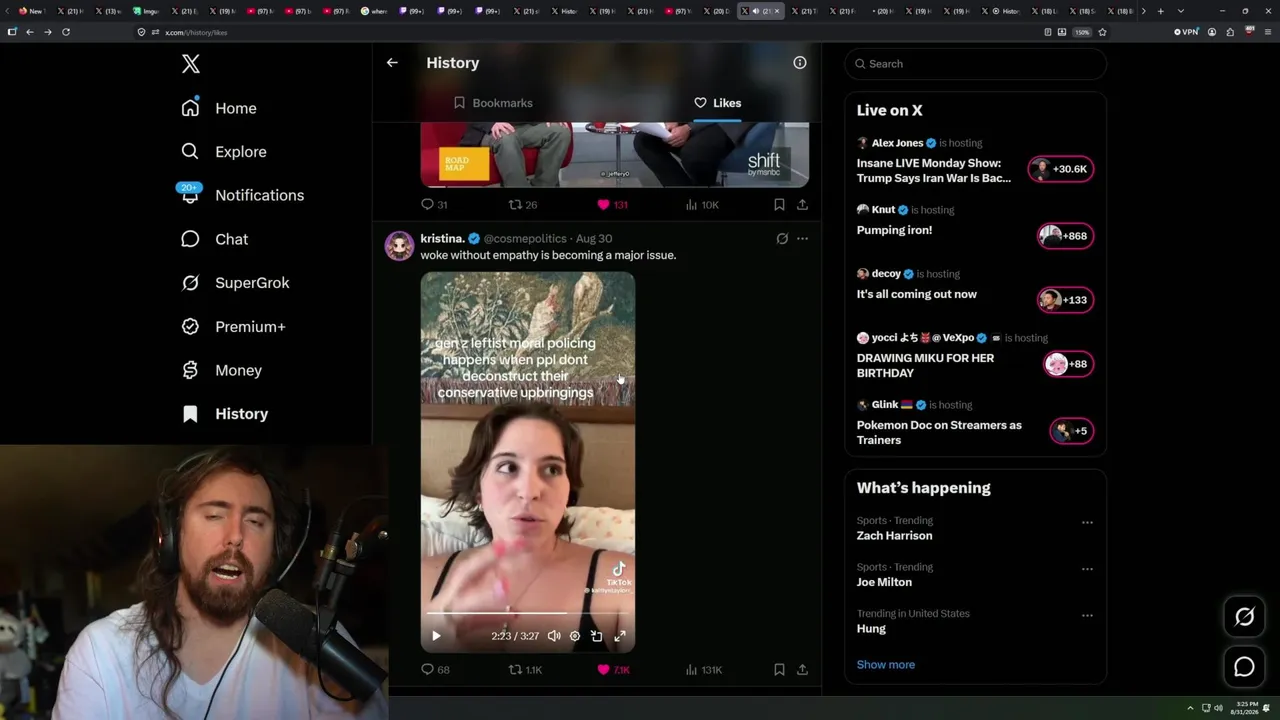Join Knut's Pumping iron live
The image size is (1280, 720).
pyautogui.click(x=1065, y=236)
